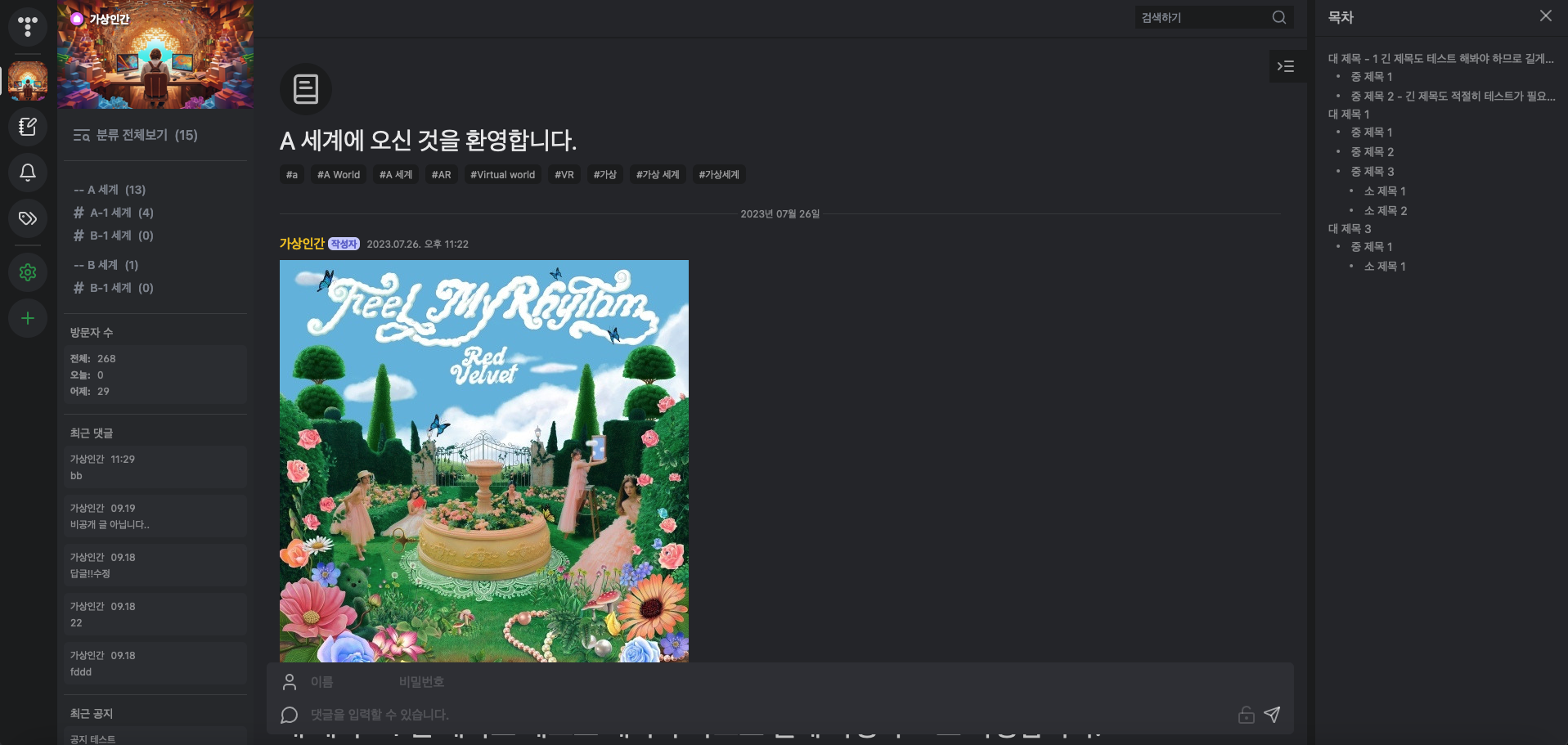Select the blog avatar thumbnail in sidebar
The height and width of the screenshot is (745, 1568).
click(x=28, y=81)
